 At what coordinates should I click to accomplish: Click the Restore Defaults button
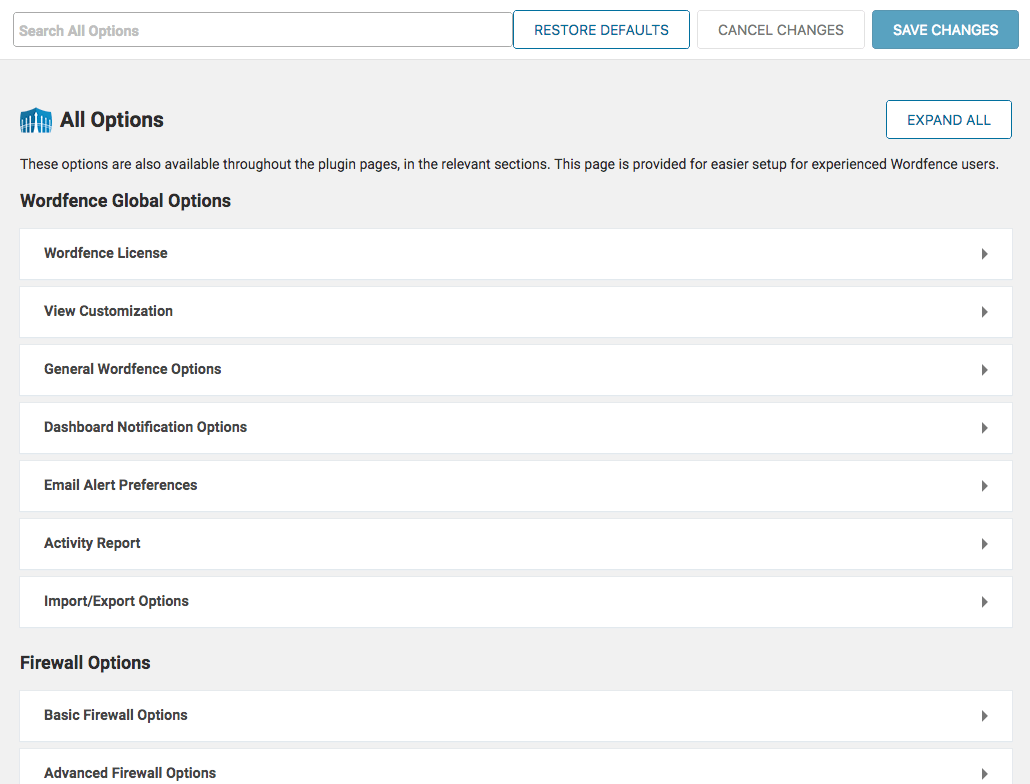(x=601, y=30)
